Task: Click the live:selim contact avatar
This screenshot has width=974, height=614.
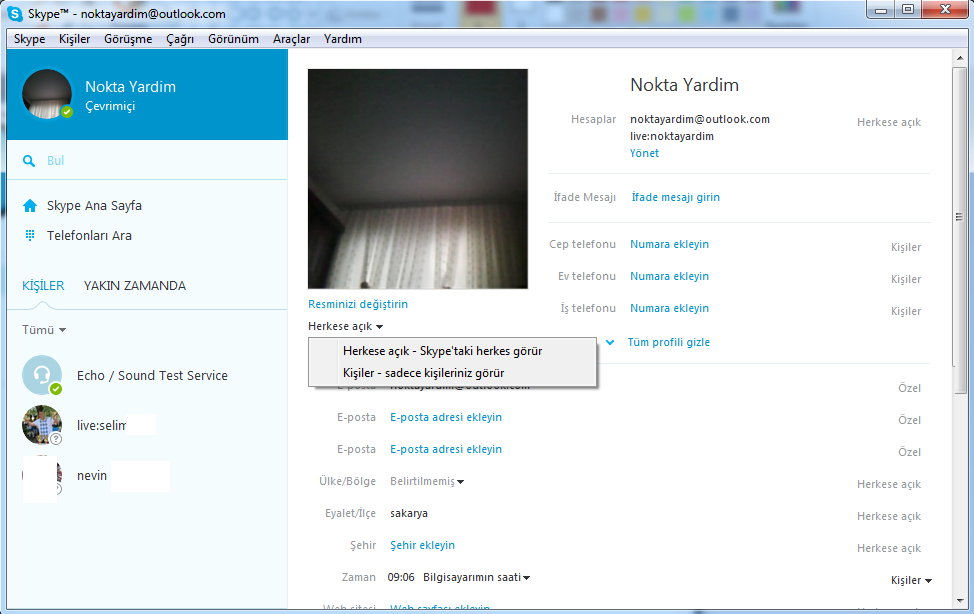Action: 42,425
